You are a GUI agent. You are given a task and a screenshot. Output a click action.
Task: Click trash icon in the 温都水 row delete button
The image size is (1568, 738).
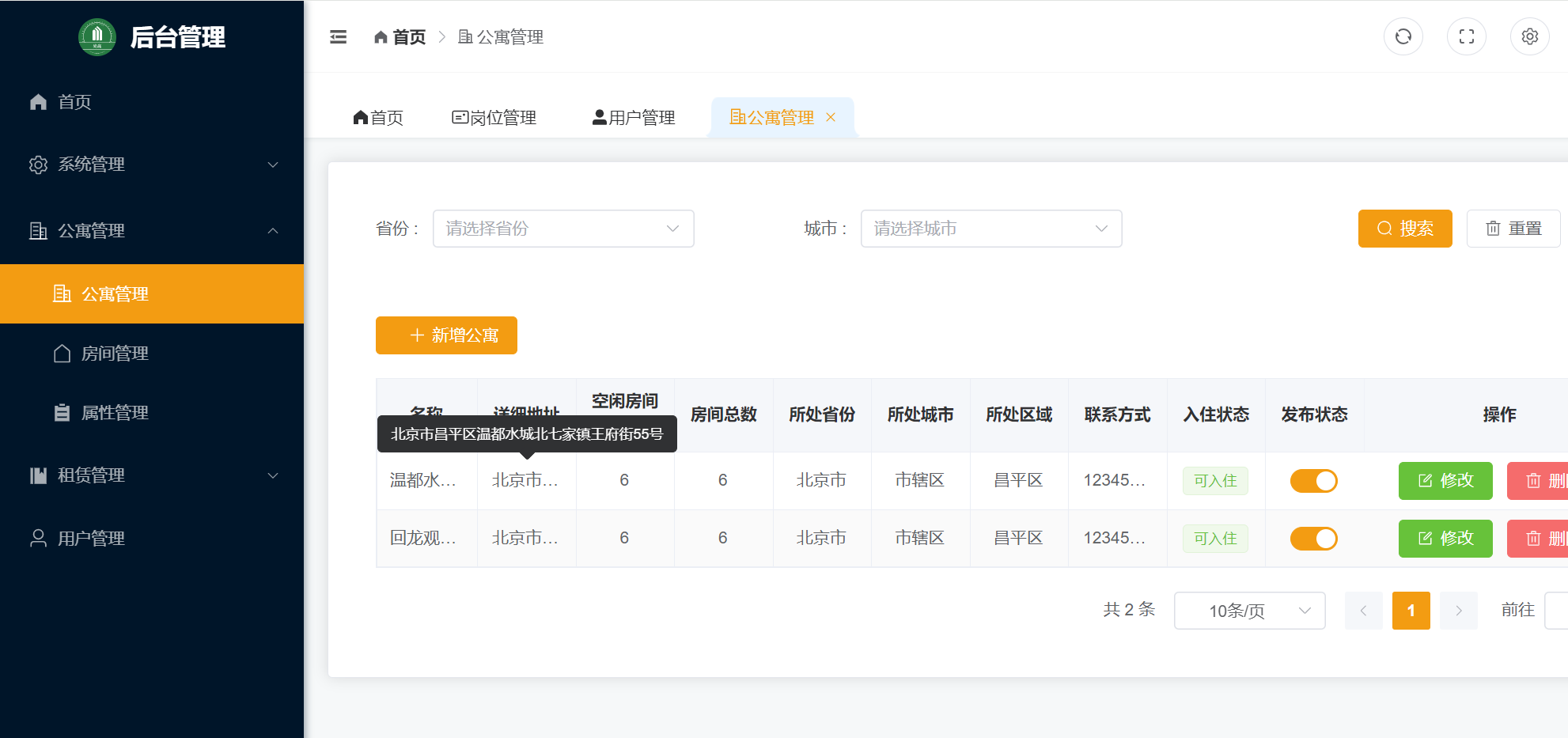pyautogui.click(x=1533, y=481)
